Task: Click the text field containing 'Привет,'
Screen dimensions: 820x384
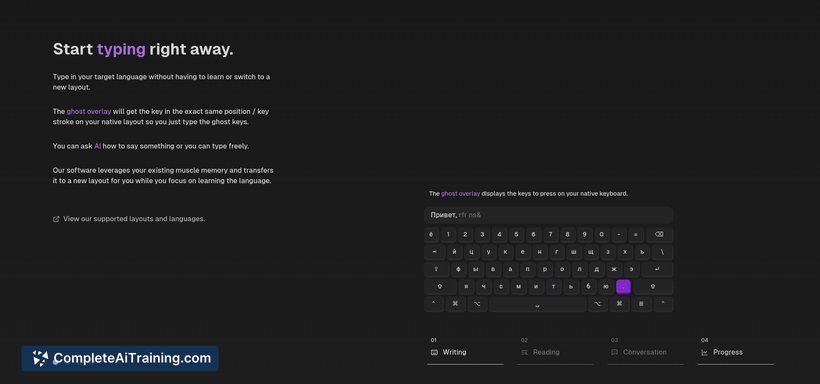Action: (548, 215)
